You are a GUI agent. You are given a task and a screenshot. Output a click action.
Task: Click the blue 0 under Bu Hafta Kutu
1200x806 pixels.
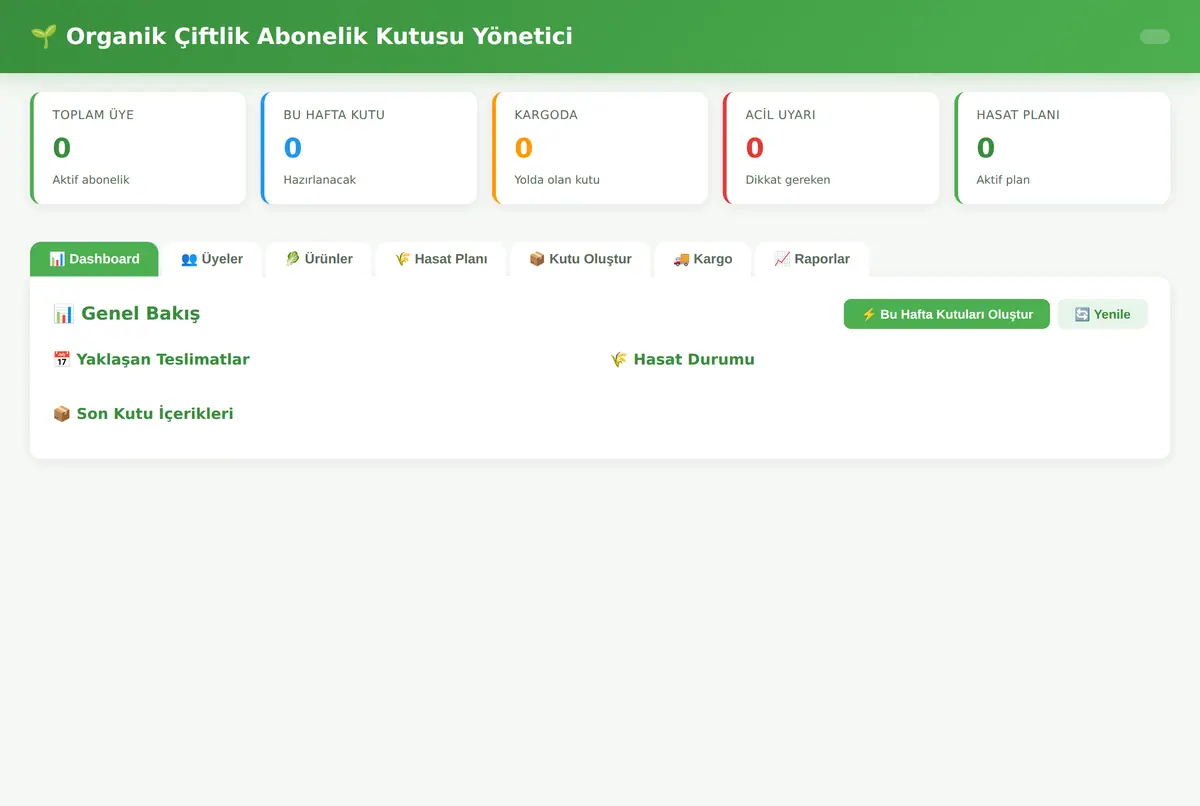click(293, 148)
